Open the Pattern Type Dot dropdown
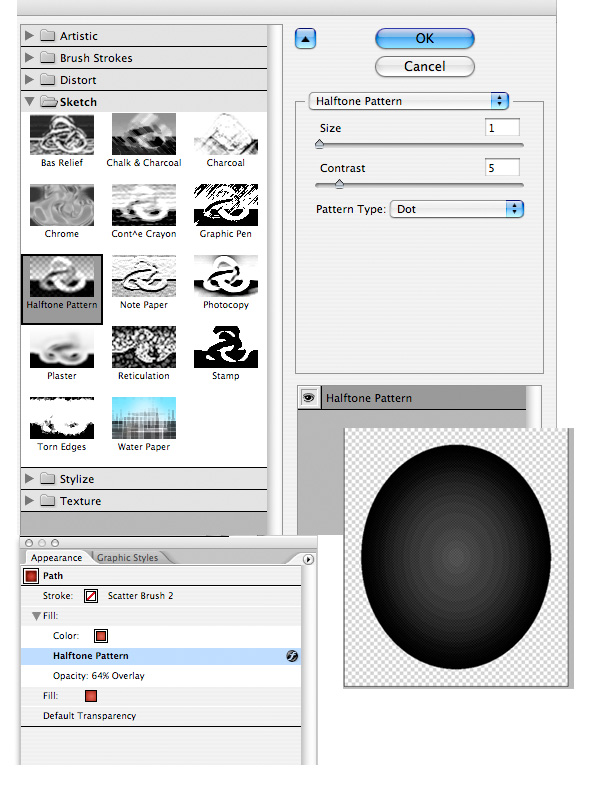This screenshot has width=600, height=800. (x=457, y=209)
